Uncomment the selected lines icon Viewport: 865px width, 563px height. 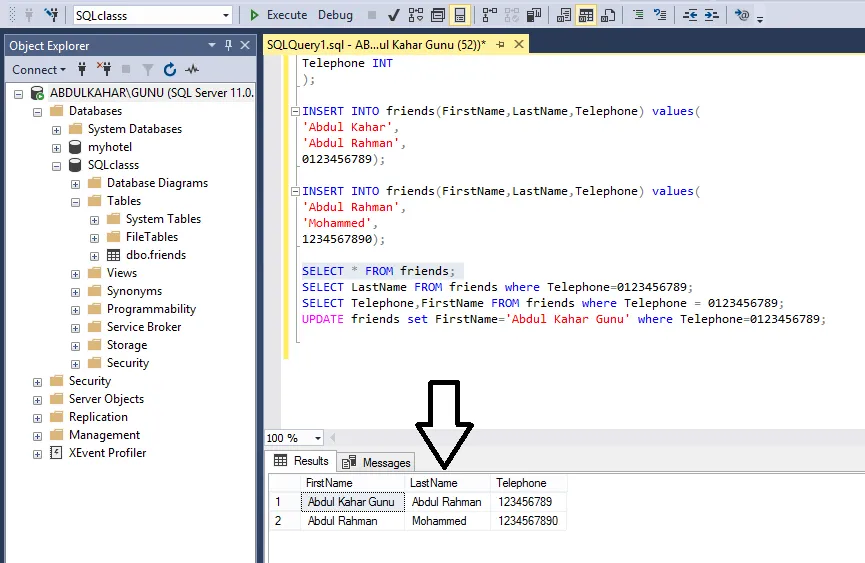tap(660, 15)
